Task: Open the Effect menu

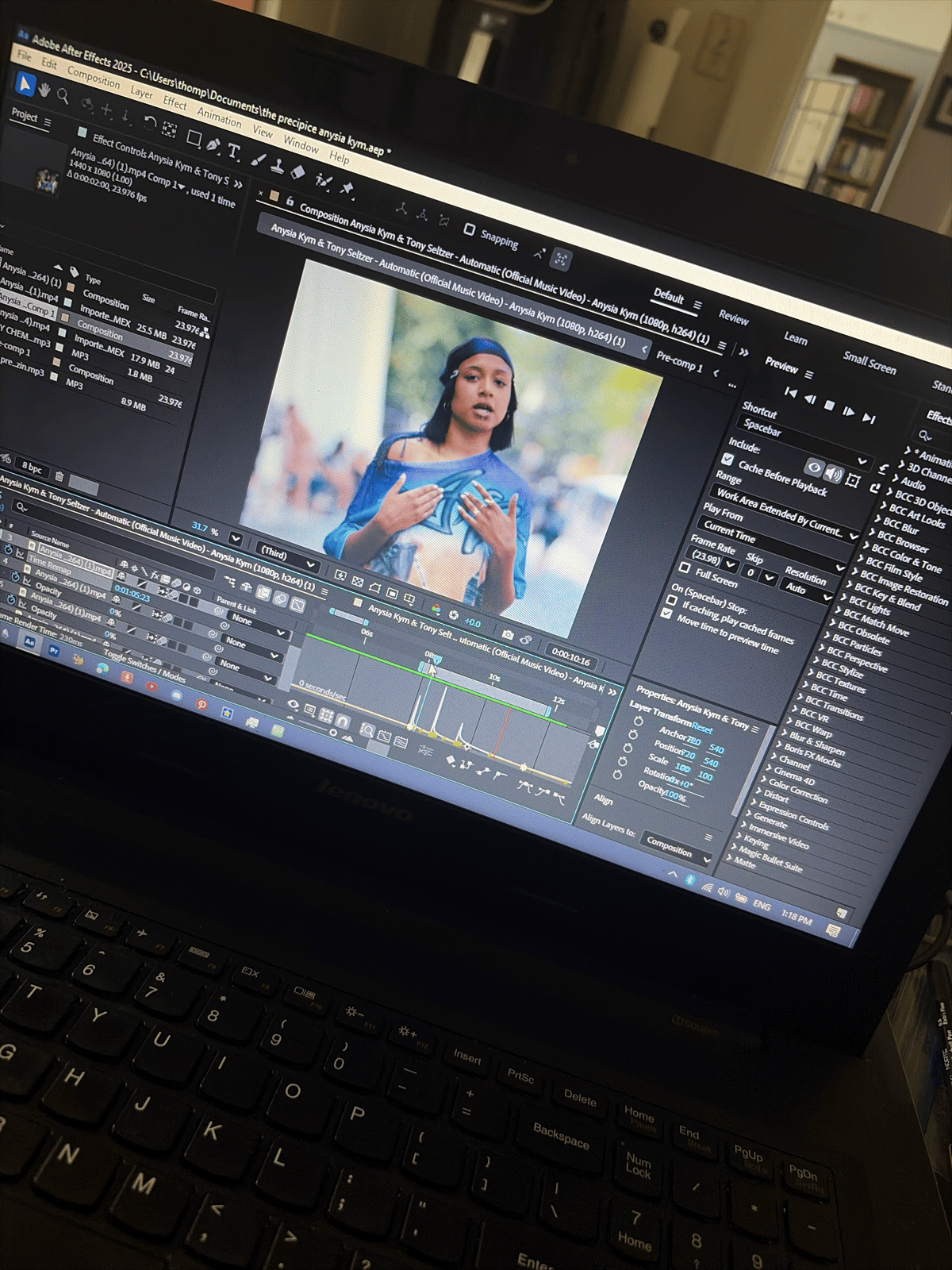Action: pyautogui.click(x=175, y=103)
